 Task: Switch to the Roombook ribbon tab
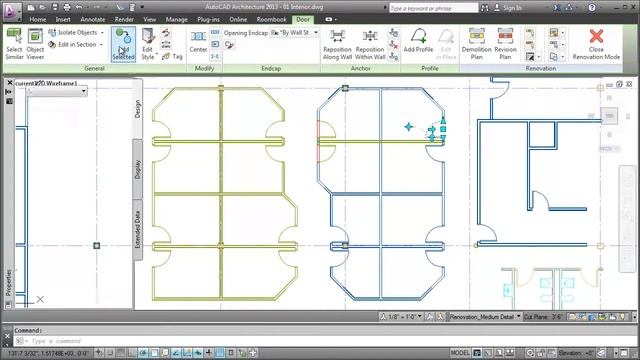(271, 19)
